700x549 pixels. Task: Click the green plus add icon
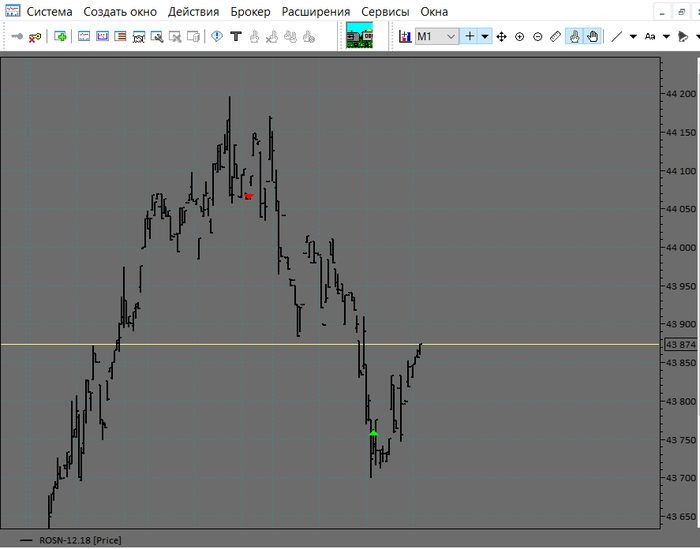(60, 36)
